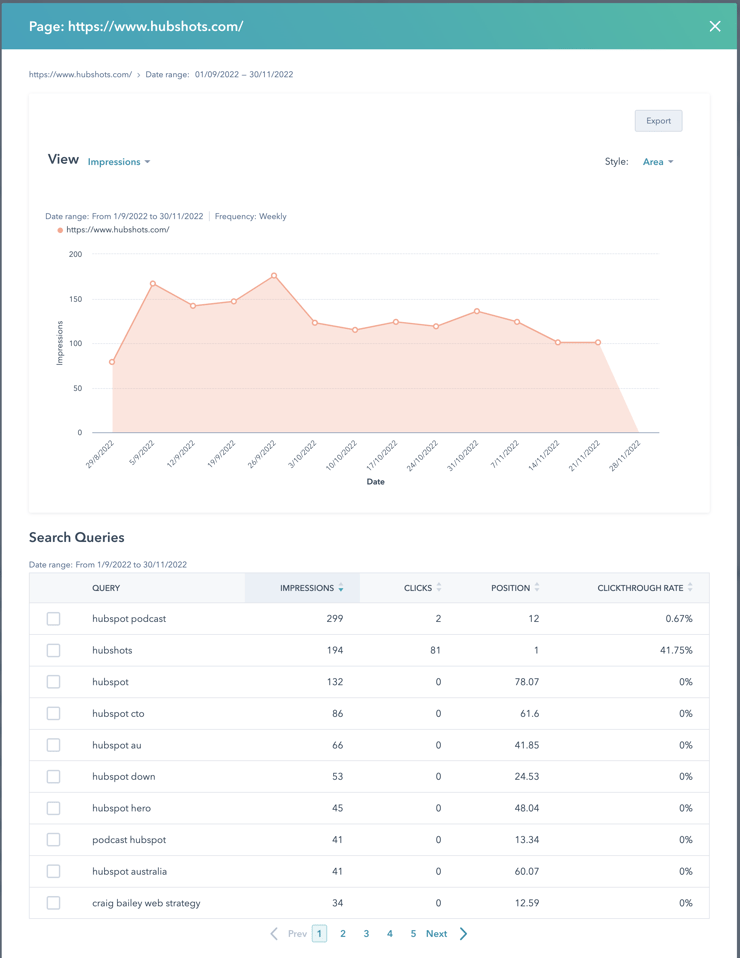The image size is (740, 958).
Task: Sort table by Clicks column
Action: point(422,588)
